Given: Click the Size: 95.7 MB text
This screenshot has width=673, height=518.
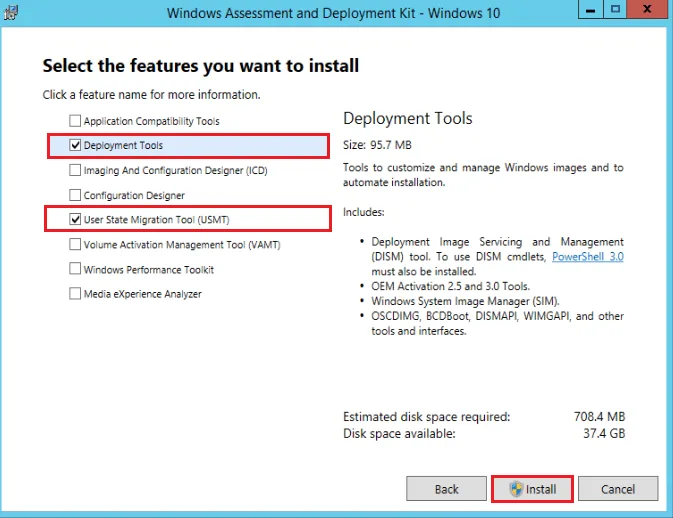Looking at the screenshot, I should [x=377, y=145].
